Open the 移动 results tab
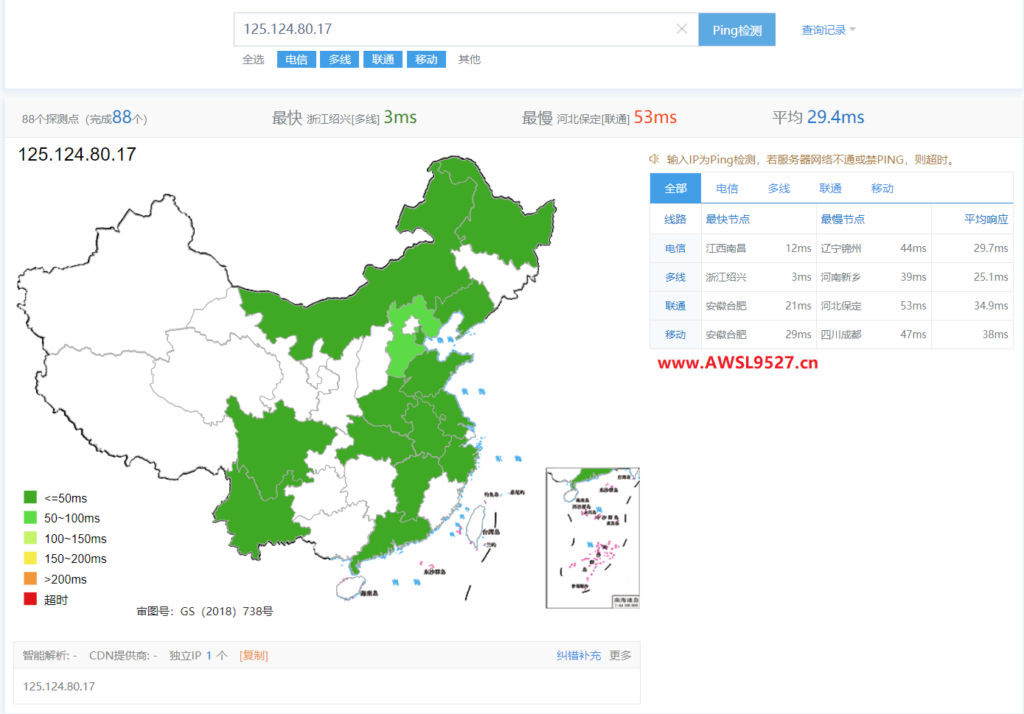 point(882,188)
